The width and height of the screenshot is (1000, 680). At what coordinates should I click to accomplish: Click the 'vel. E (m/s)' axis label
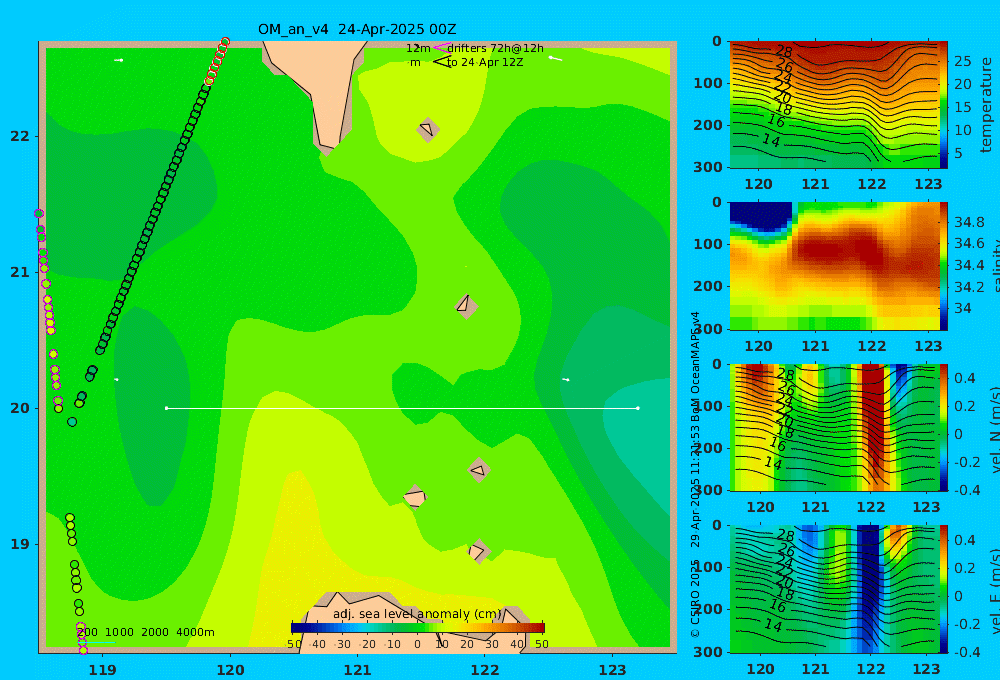click(994, 591)
